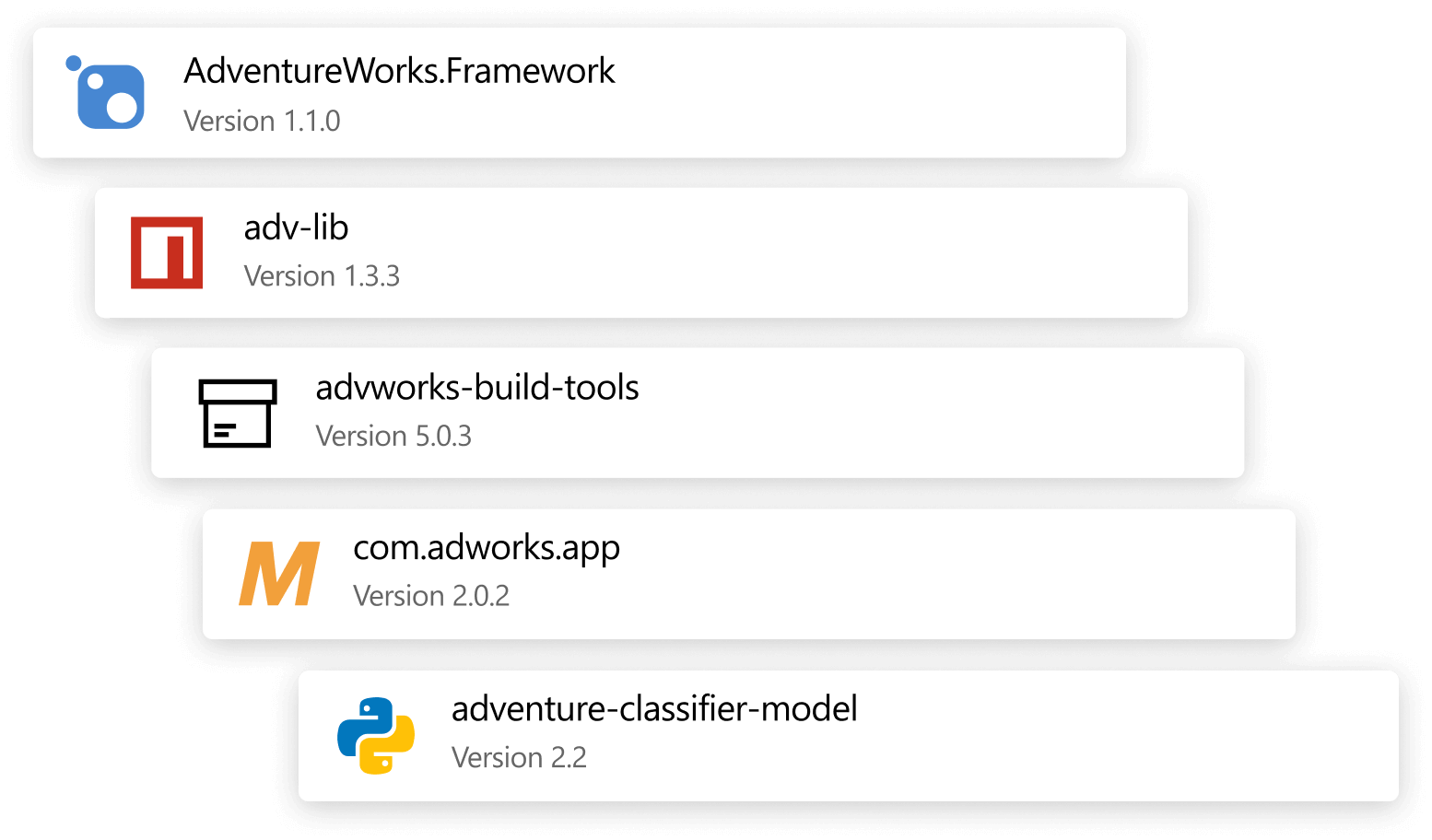Screen dimensions: 1432x840
Task: Select the Version 2.0.2 text
Action: point(431,596)
